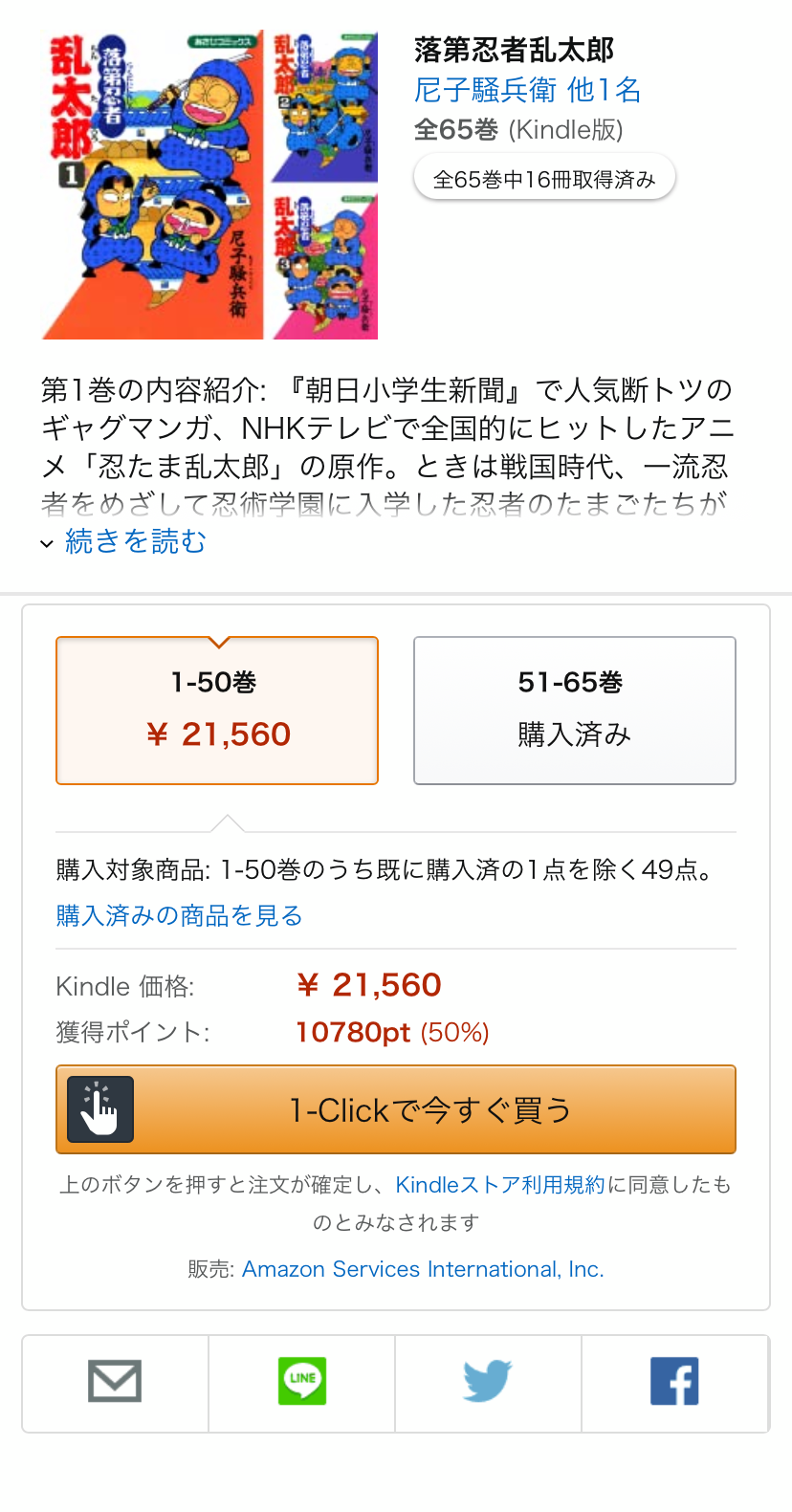Open Amazon Services International, Inc. seller link

[x=423, y=1269]
